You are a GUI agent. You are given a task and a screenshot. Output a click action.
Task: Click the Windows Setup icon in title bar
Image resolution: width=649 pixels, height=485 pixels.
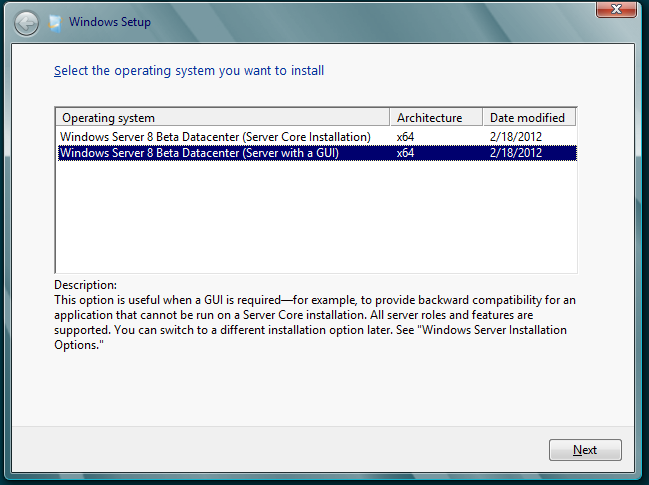(55, 23)
